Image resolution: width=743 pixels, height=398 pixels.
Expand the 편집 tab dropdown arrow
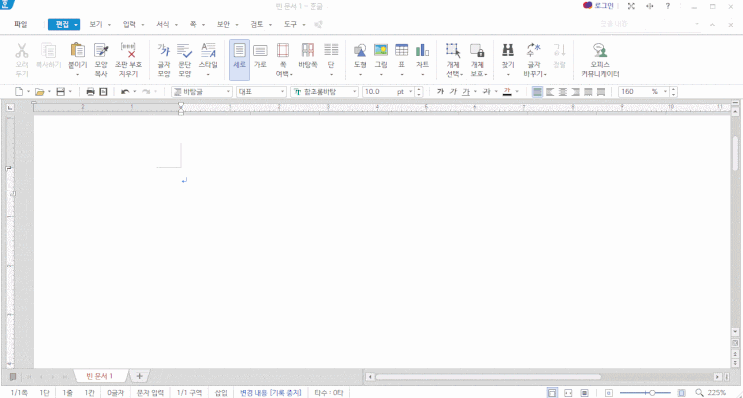pos(76,25)
